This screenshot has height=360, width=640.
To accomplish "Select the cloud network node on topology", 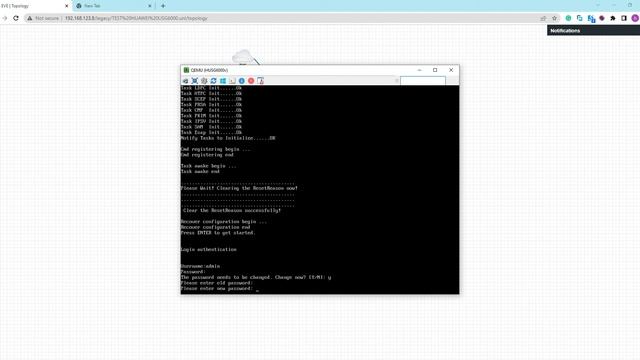I will 244,57.
